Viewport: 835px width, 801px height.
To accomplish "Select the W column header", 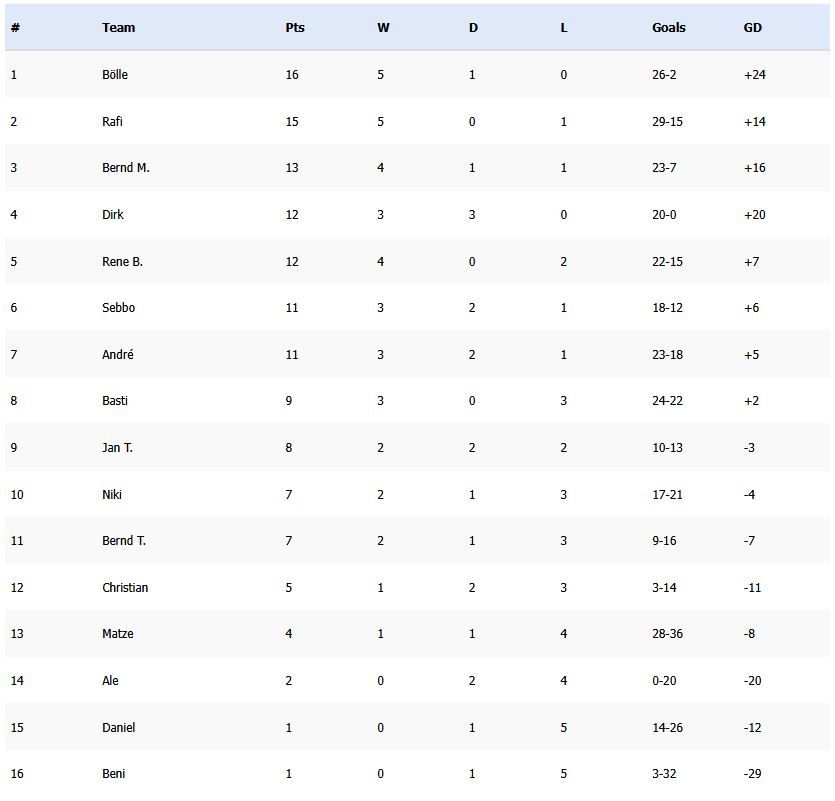I will tap(383, 28).
